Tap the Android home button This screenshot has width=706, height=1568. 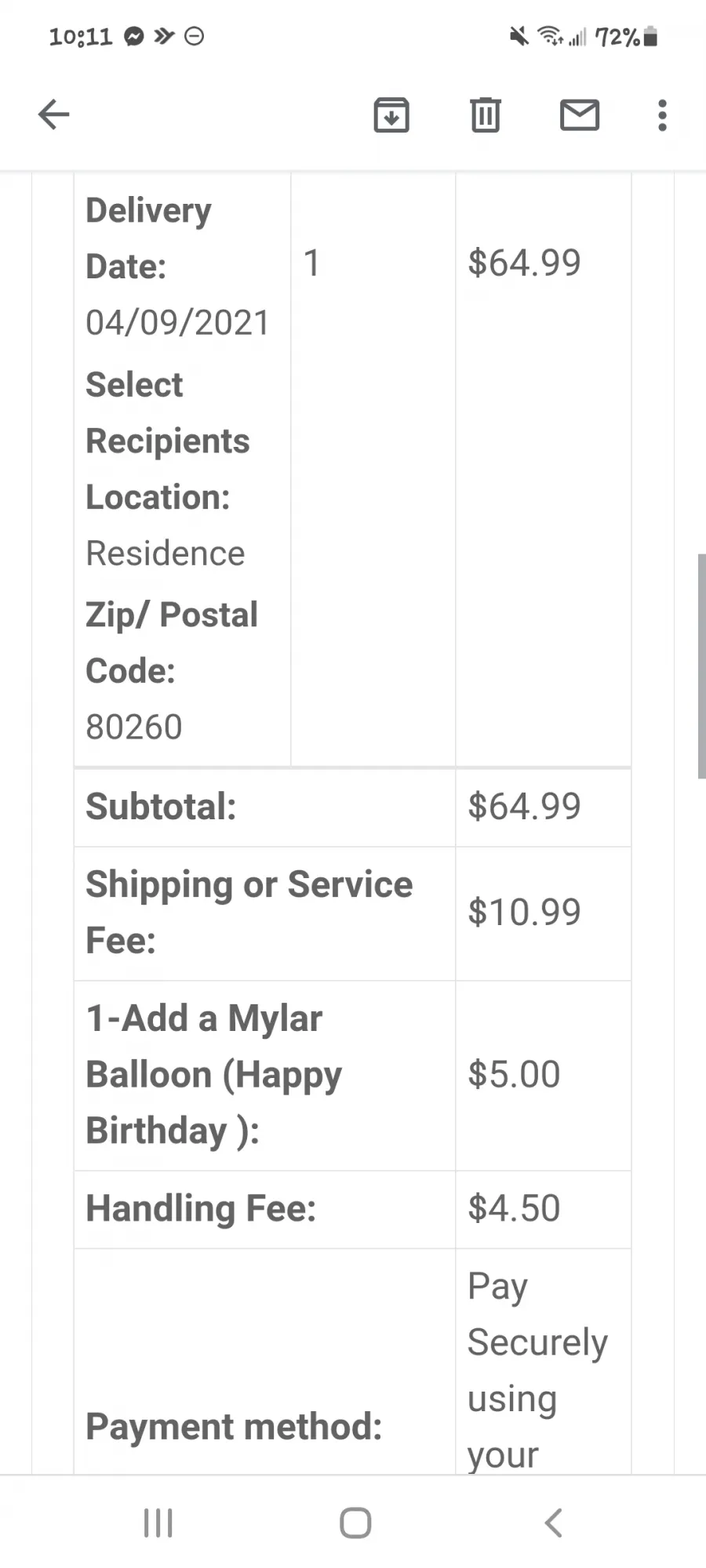tap(355, 1523)
